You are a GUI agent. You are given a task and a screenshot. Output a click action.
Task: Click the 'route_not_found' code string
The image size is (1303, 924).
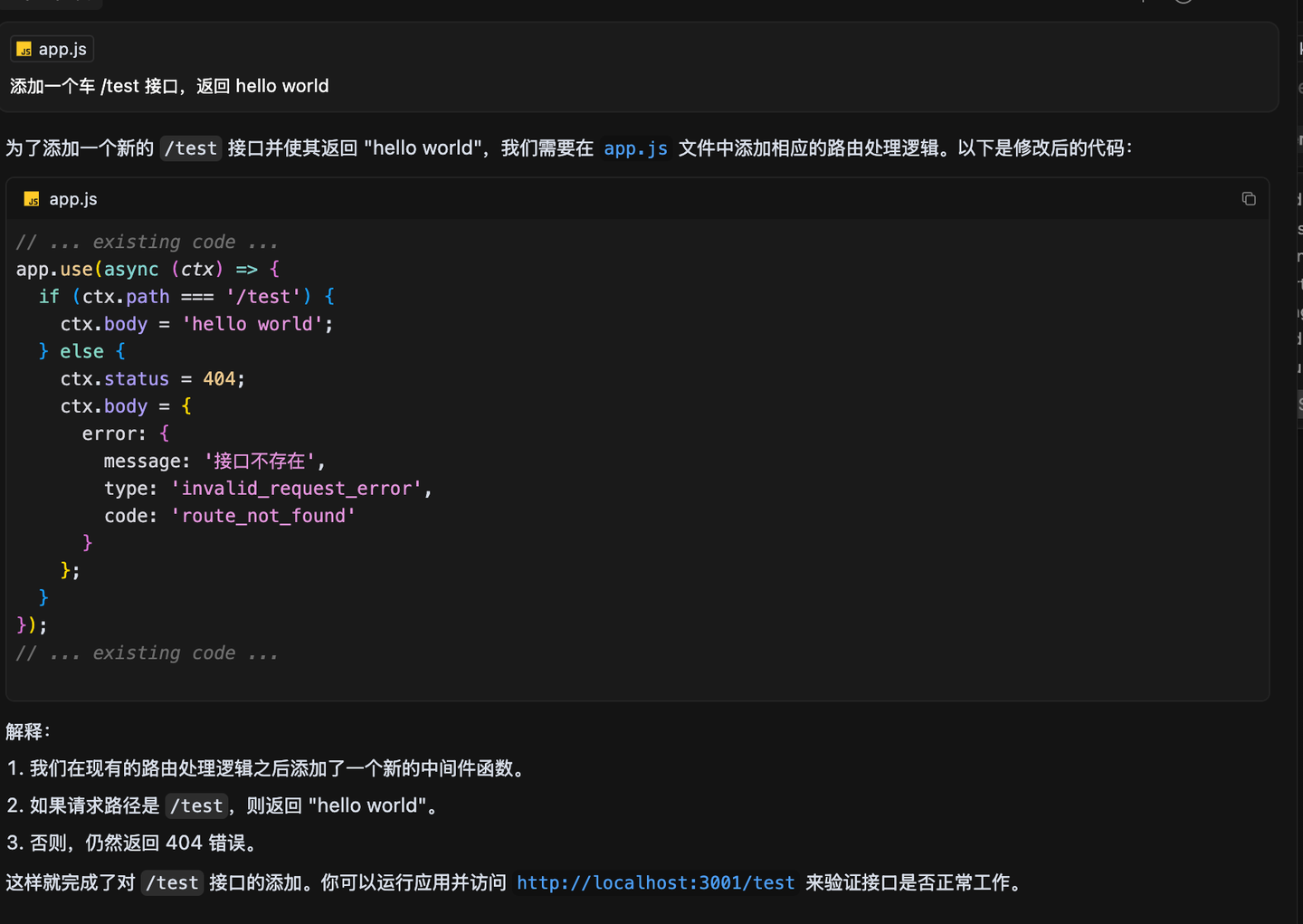263,515
